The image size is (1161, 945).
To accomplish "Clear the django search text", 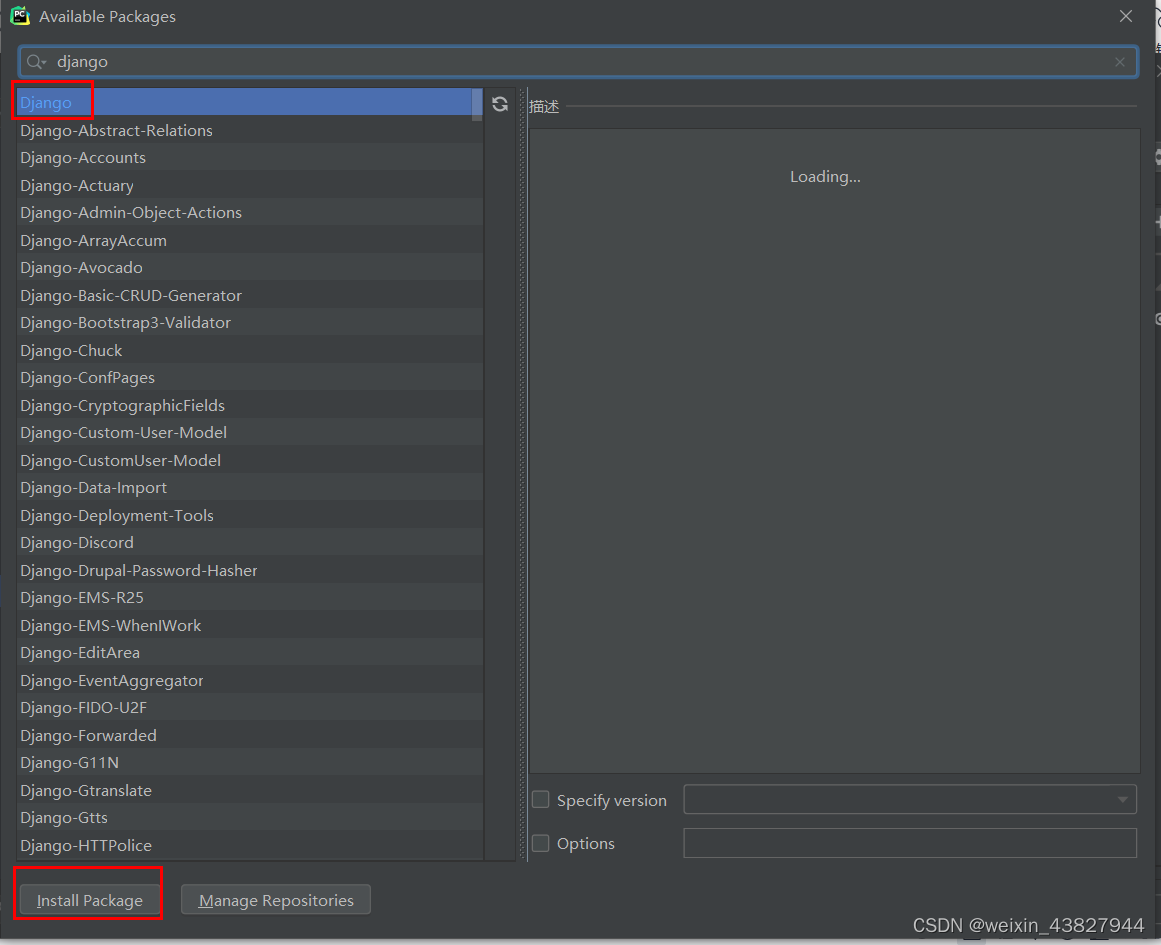I will tap(1120, 62).
